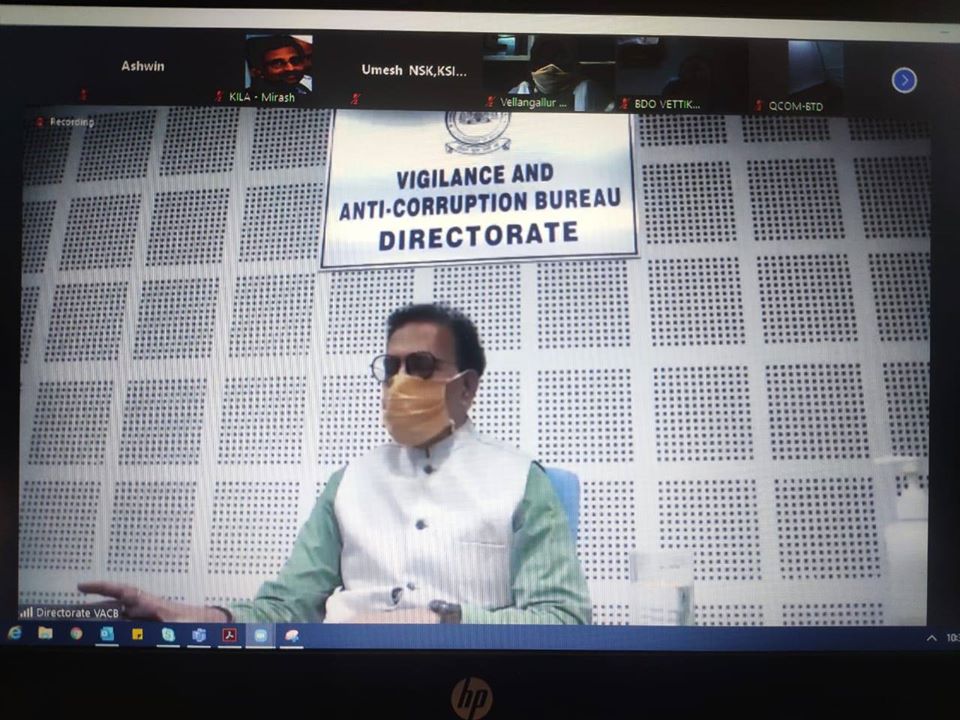This screenshot has height=720, width=960.
Task: Click muted mic icon beside Vellangallur
Action: click(490, 101)
